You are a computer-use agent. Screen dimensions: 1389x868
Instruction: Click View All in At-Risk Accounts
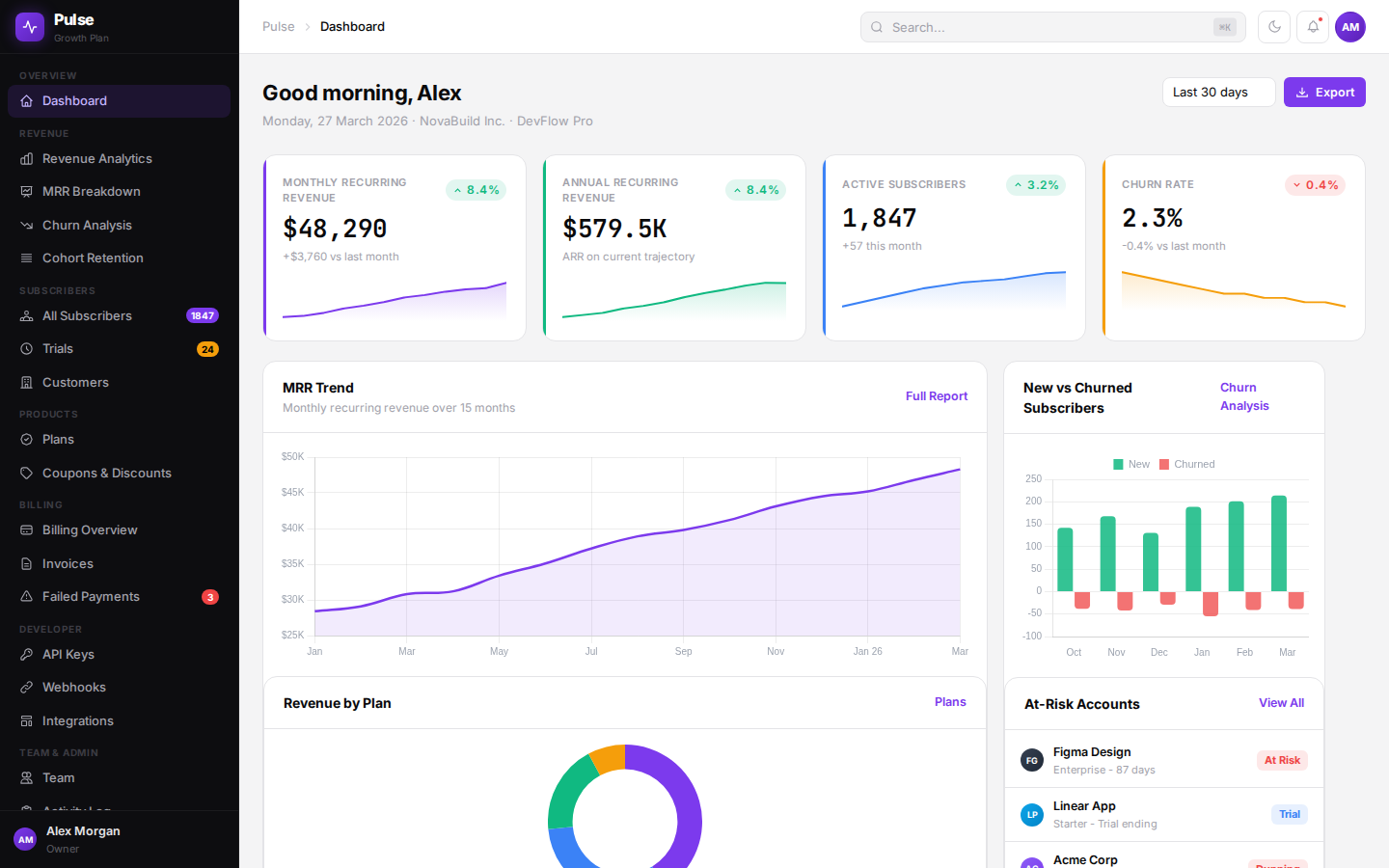click(1281, 703)
